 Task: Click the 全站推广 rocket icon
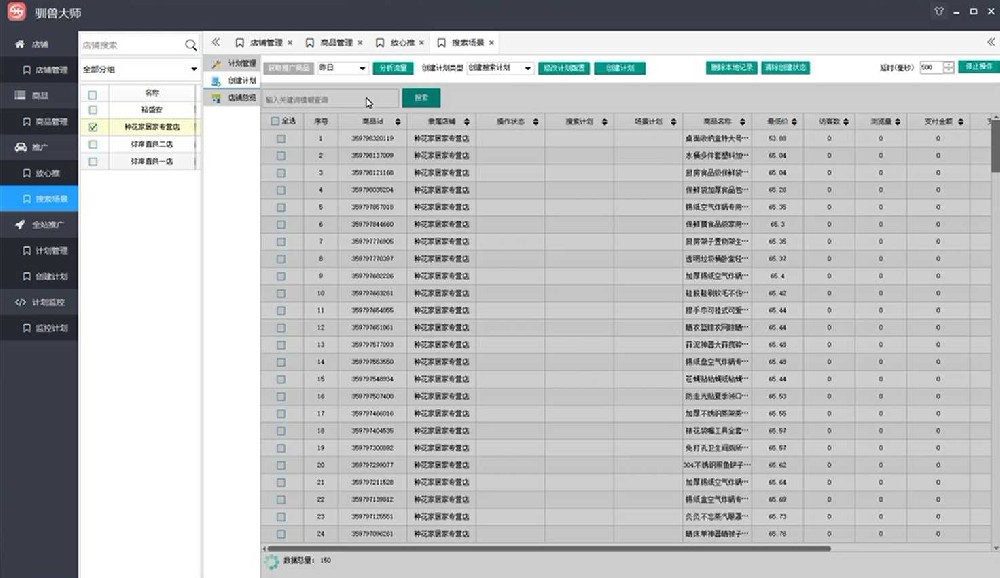[20, 225]
